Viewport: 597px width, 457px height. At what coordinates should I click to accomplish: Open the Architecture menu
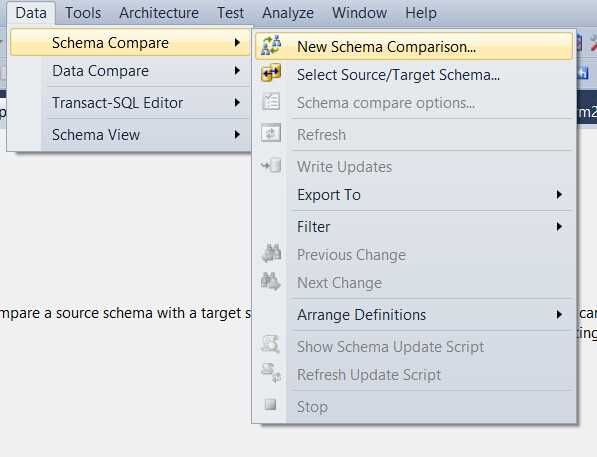click(x=159, y=13)
